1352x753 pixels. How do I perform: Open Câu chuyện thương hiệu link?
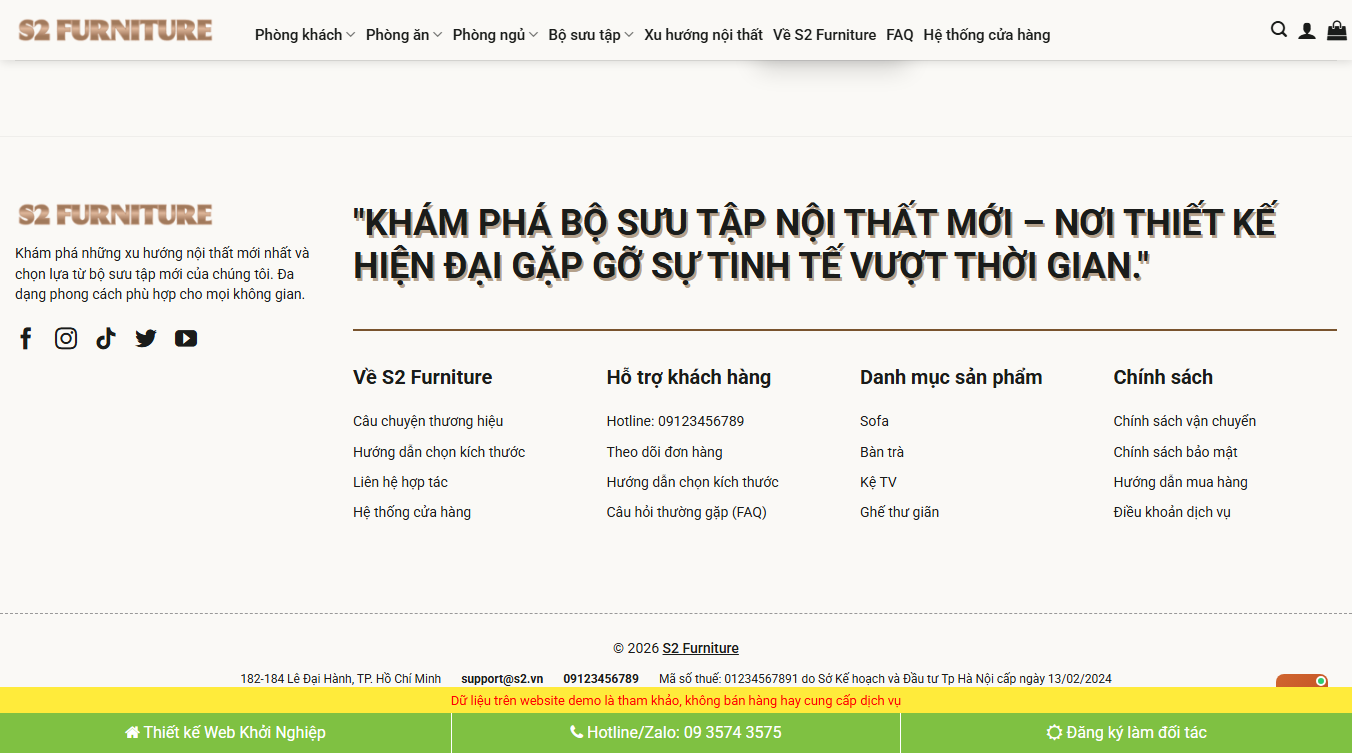point(428,421)
